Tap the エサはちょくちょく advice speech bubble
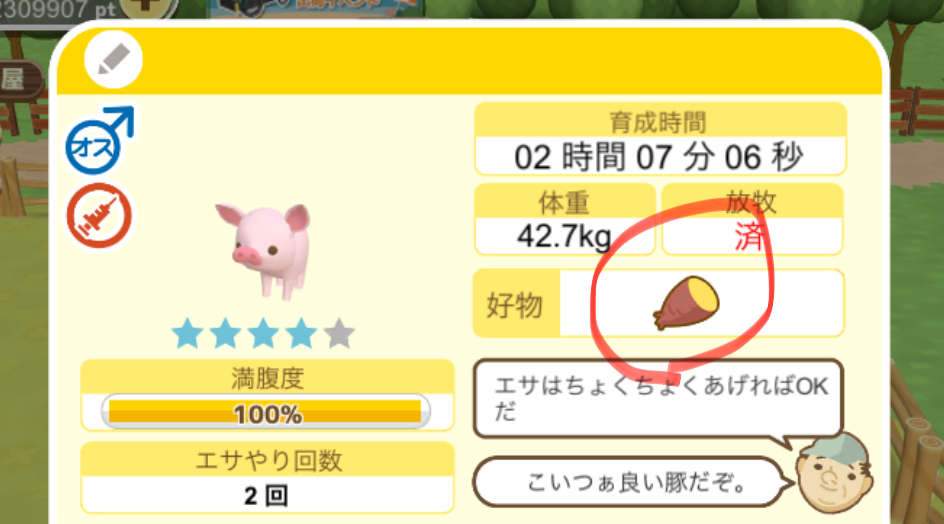This screenshot has width=944, height=524. [x=657, y=398]
